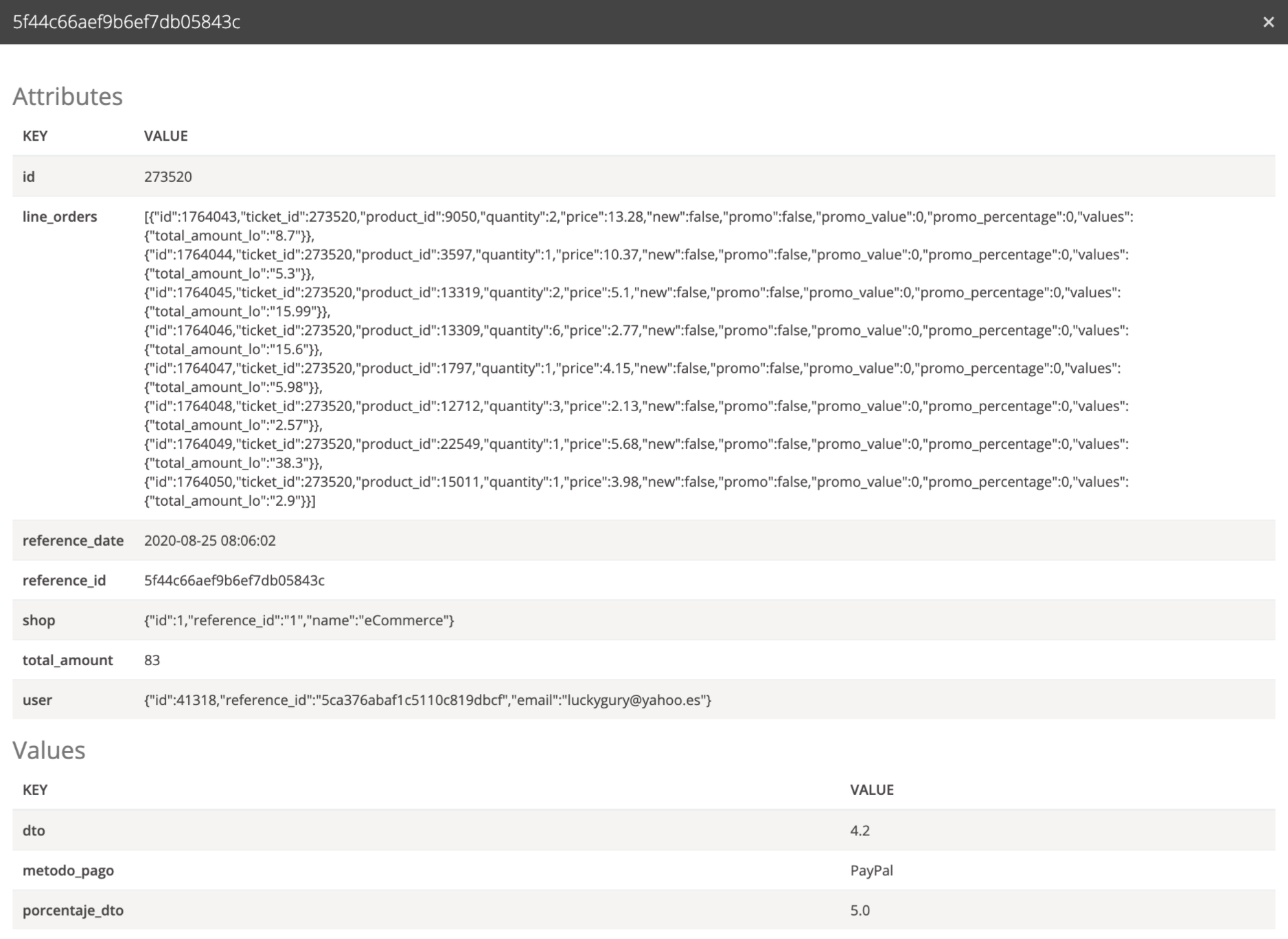Click the line order entry with id 1764043
Viewport: 1288px width, 939px height.
tap(638, 217)
